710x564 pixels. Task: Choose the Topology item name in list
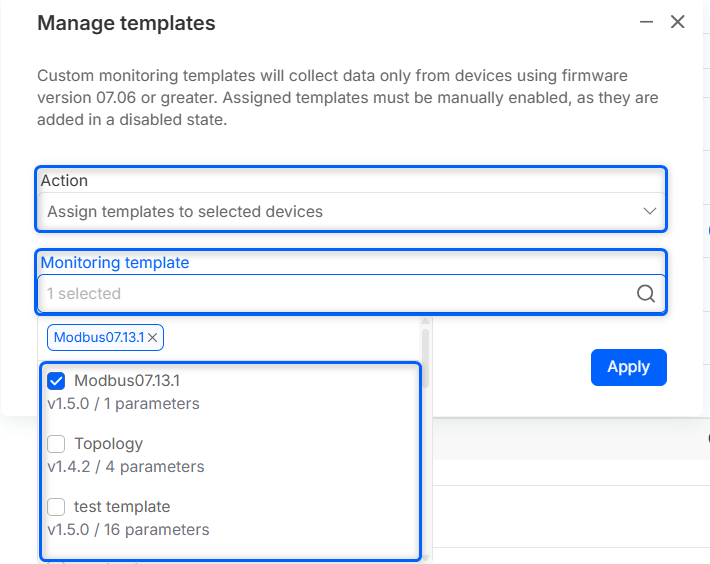coord(108,443)
